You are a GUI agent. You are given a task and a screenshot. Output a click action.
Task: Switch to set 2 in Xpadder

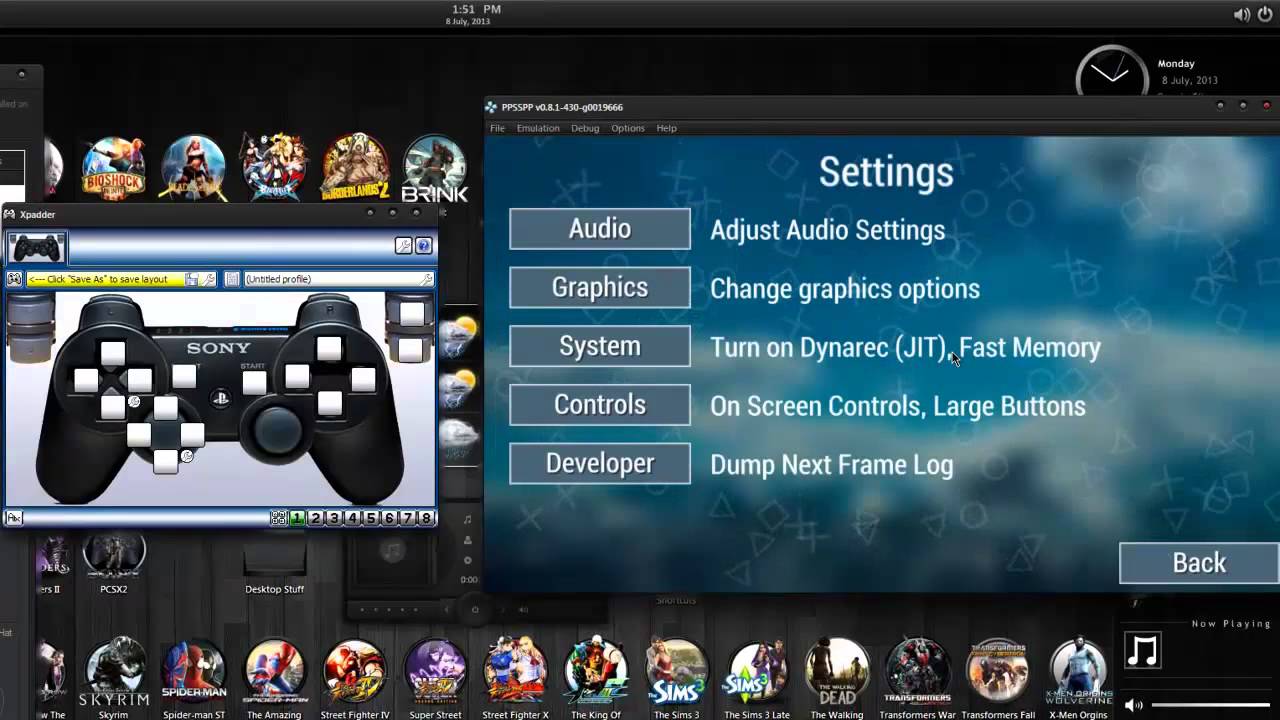[x=316, y=518]
